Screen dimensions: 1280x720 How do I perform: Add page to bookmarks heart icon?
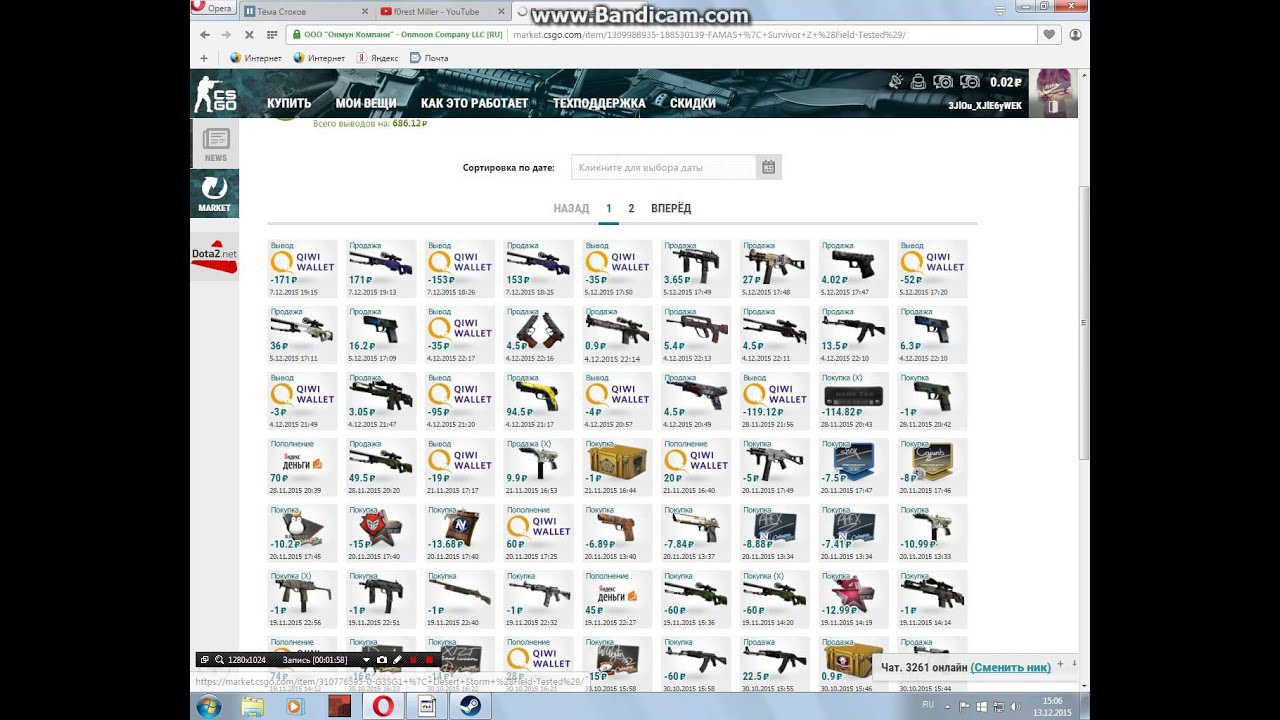[x=1048, y=34]
